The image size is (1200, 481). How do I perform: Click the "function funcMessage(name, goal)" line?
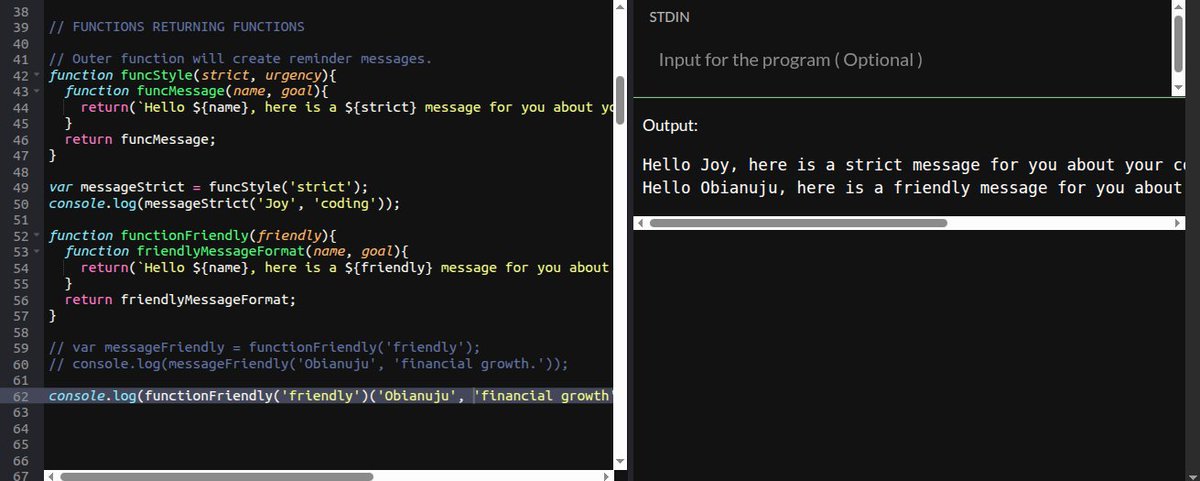(198, 91)
